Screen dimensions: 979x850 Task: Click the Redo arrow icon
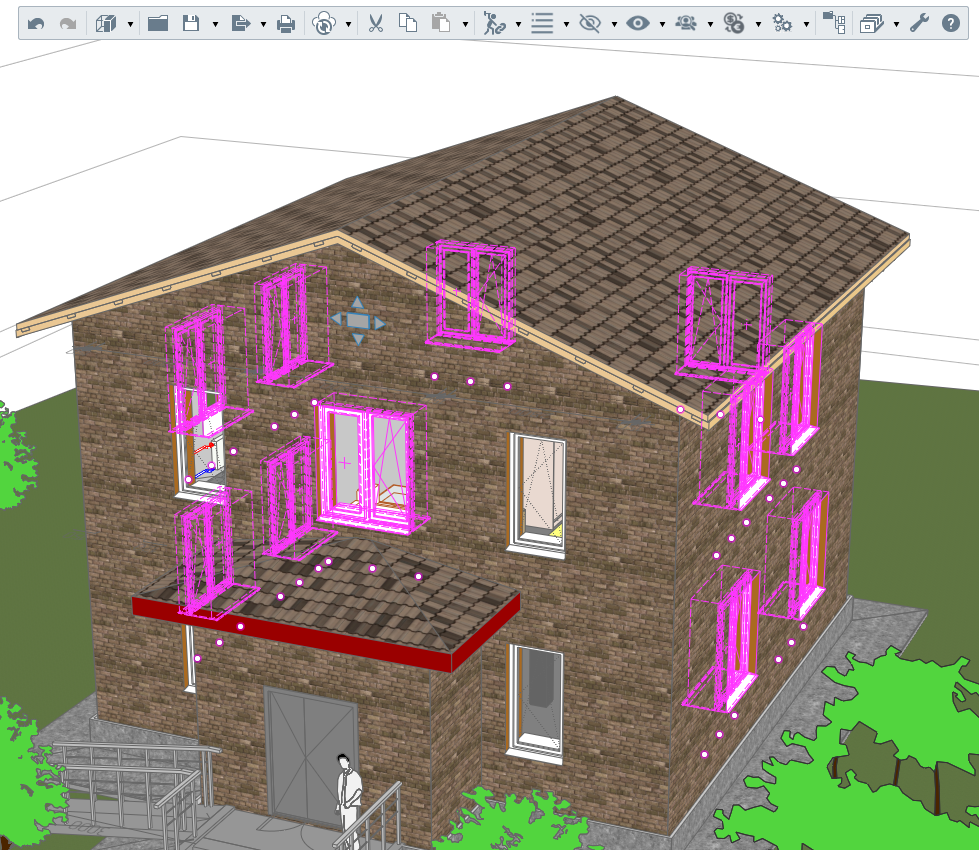[67, 24]
